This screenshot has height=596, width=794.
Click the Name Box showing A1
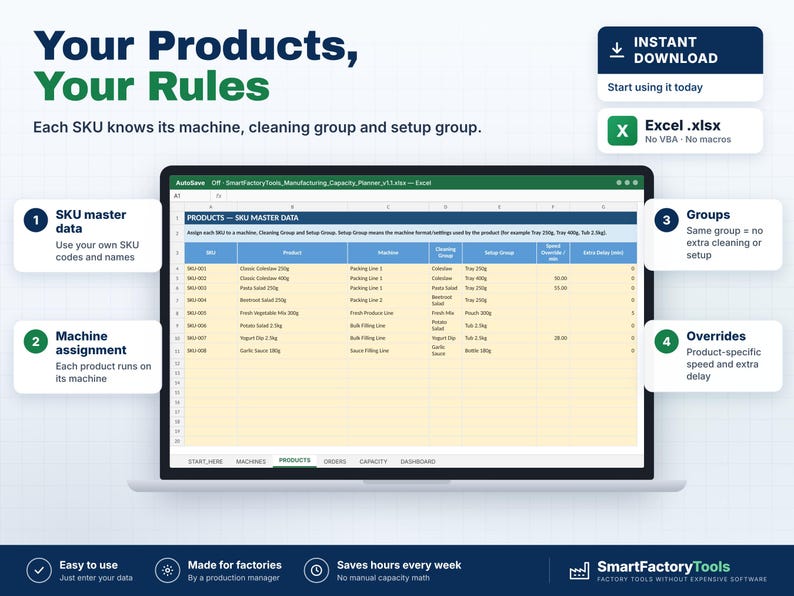click(191, 196)
